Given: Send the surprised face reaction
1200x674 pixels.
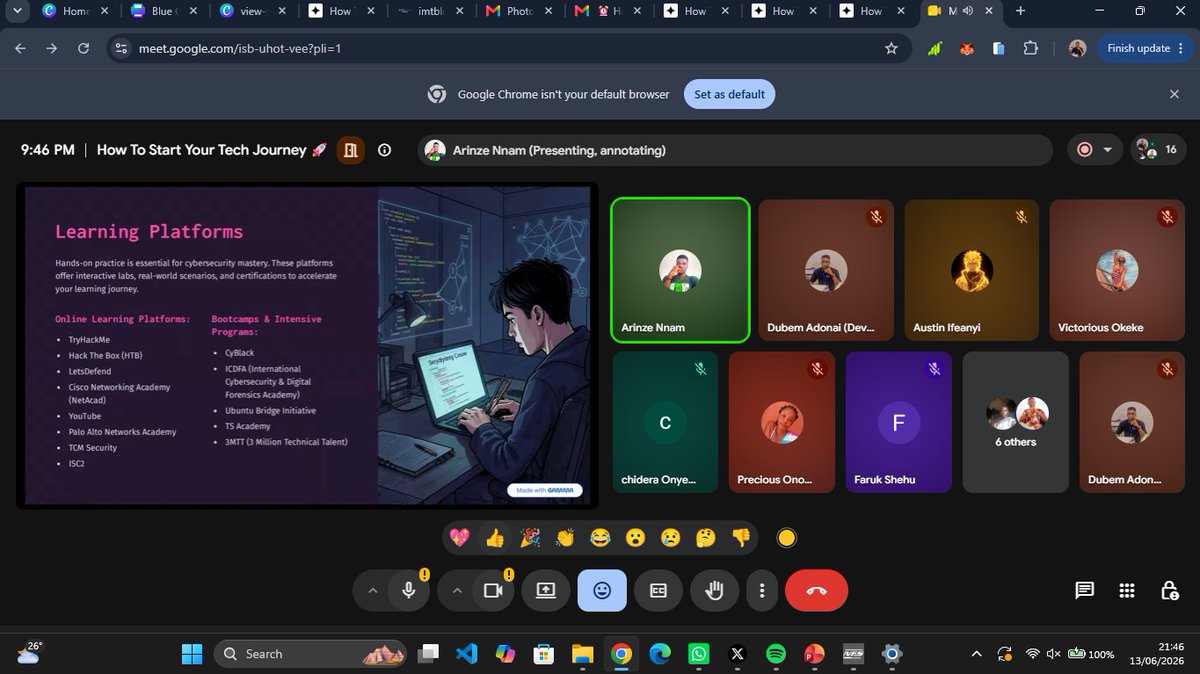Looking at the screenshot, I should coord(635,538).
